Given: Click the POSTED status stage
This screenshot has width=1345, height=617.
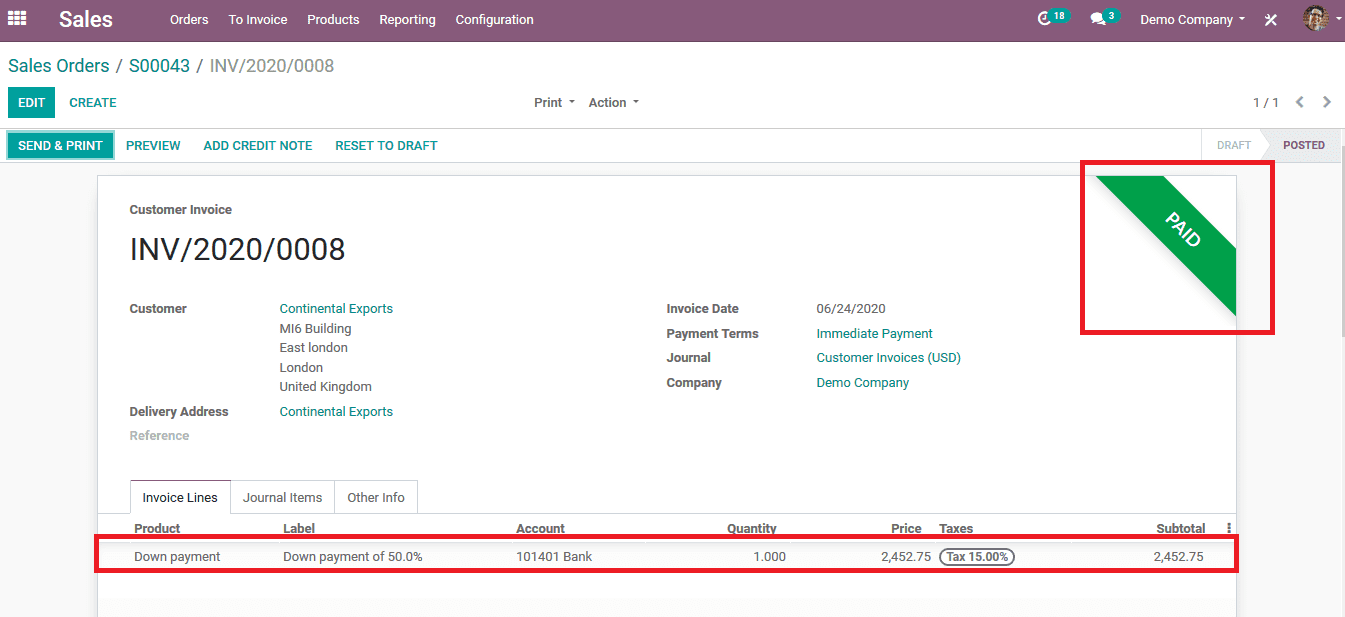Looking at the screenshot, I should [1304, 145].
